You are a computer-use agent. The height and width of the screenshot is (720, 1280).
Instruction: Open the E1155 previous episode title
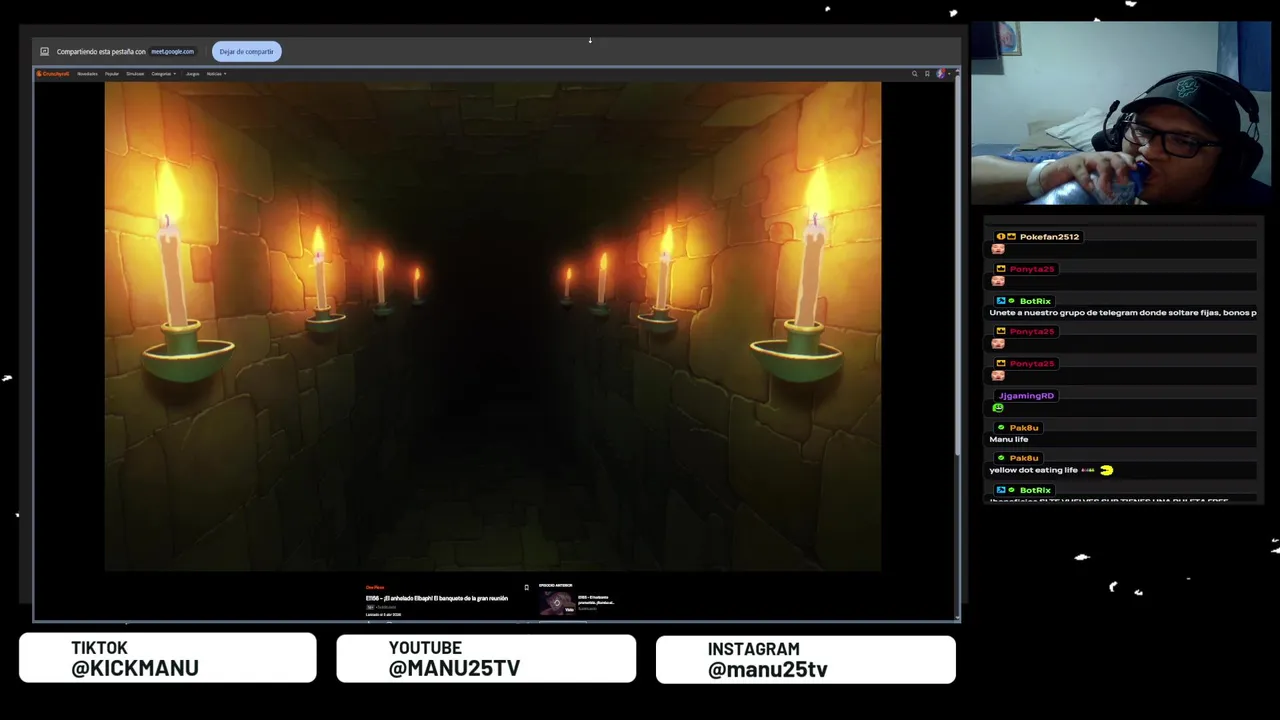click(596, 600)
